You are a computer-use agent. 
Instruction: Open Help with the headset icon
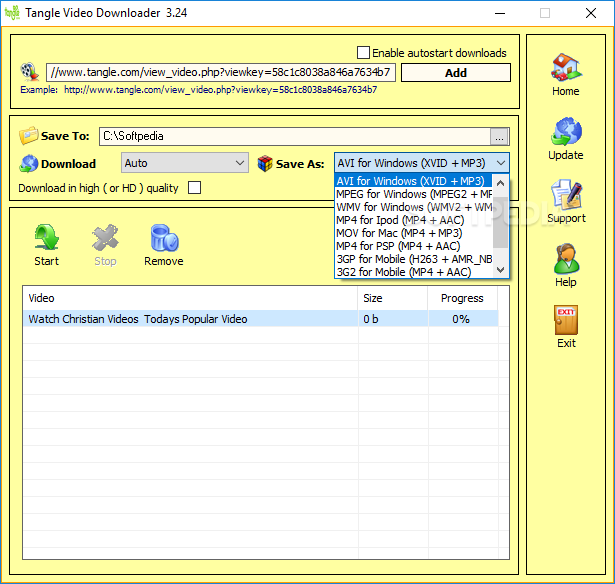click(x=566, y=259)
